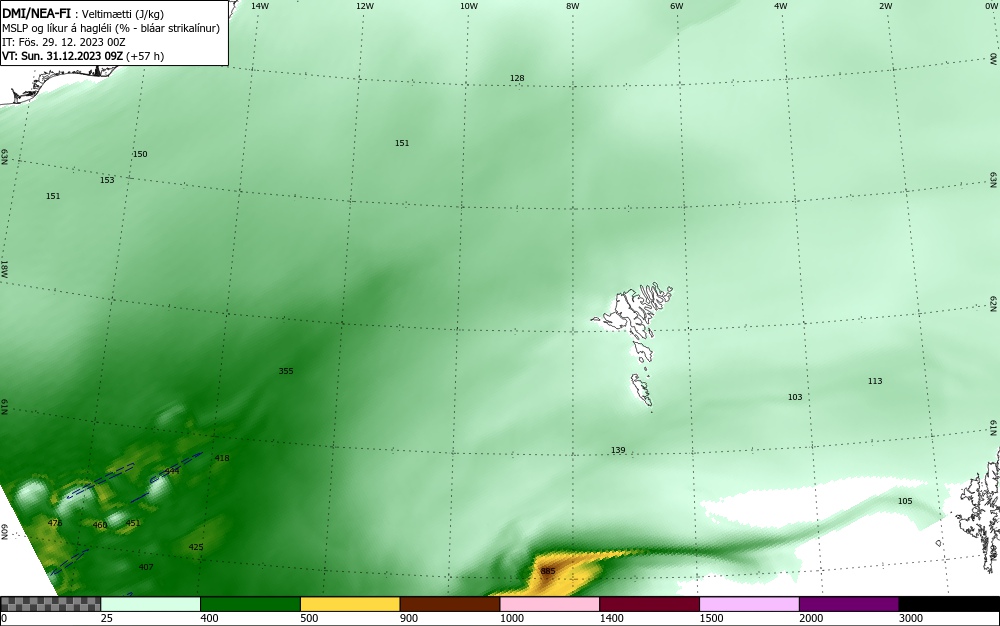Click the 418 value on the map

coord(222,458)
